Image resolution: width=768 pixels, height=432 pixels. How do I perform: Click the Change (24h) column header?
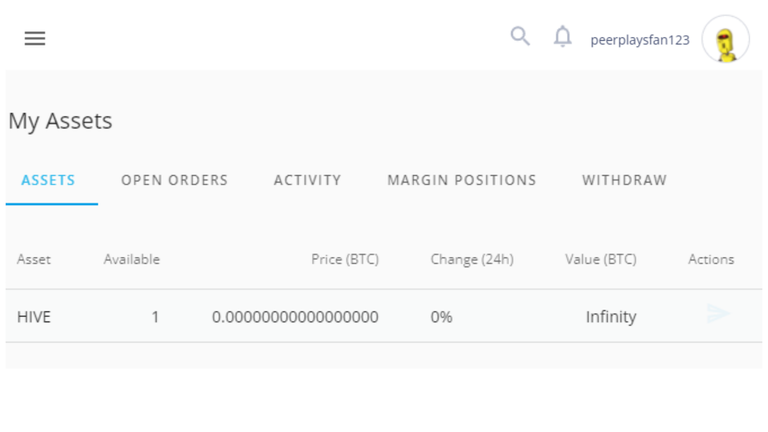pos(472,259)
